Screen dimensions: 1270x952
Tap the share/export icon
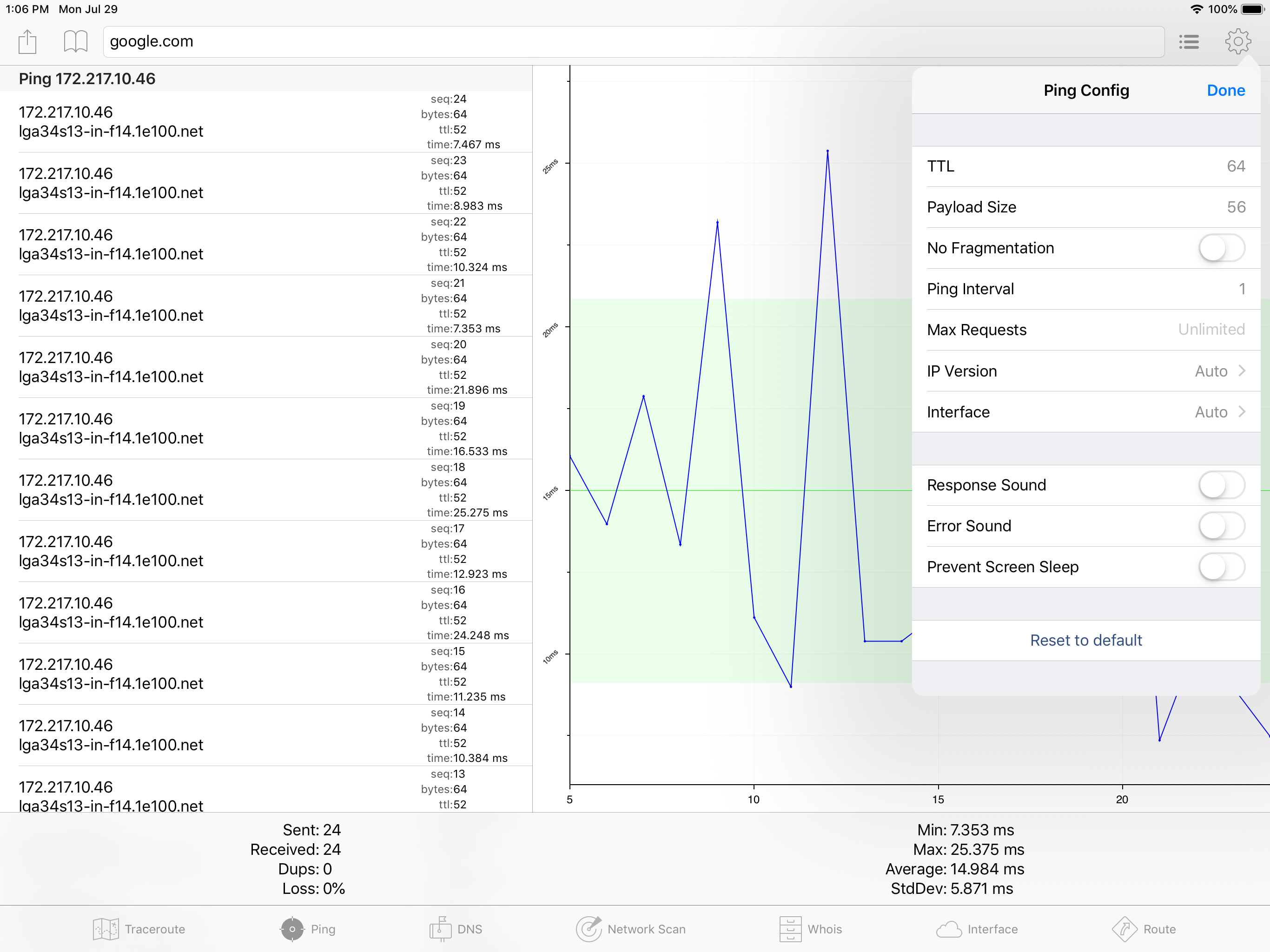pos(27,42)
